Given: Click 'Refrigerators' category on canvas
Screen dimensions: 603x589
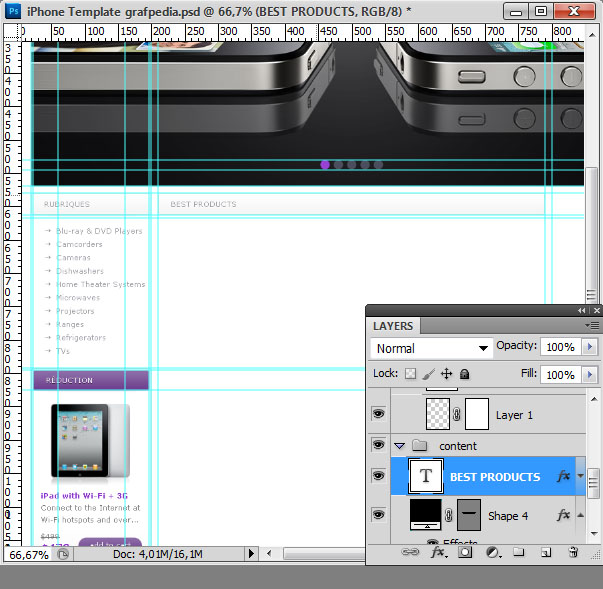Looking at the screenshot, I should coord(81,338).
